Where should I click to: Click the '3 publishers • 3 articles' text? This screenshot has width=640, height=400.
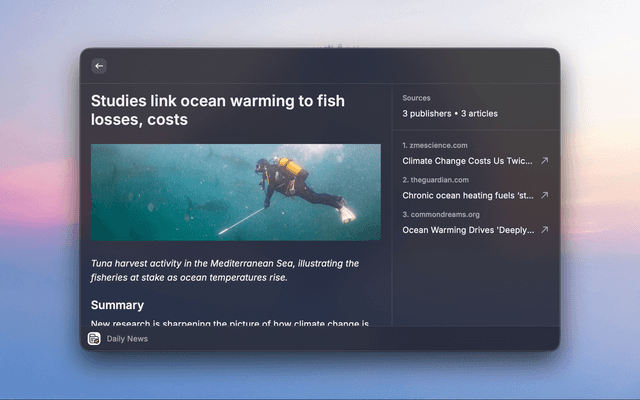click(449, 114)
